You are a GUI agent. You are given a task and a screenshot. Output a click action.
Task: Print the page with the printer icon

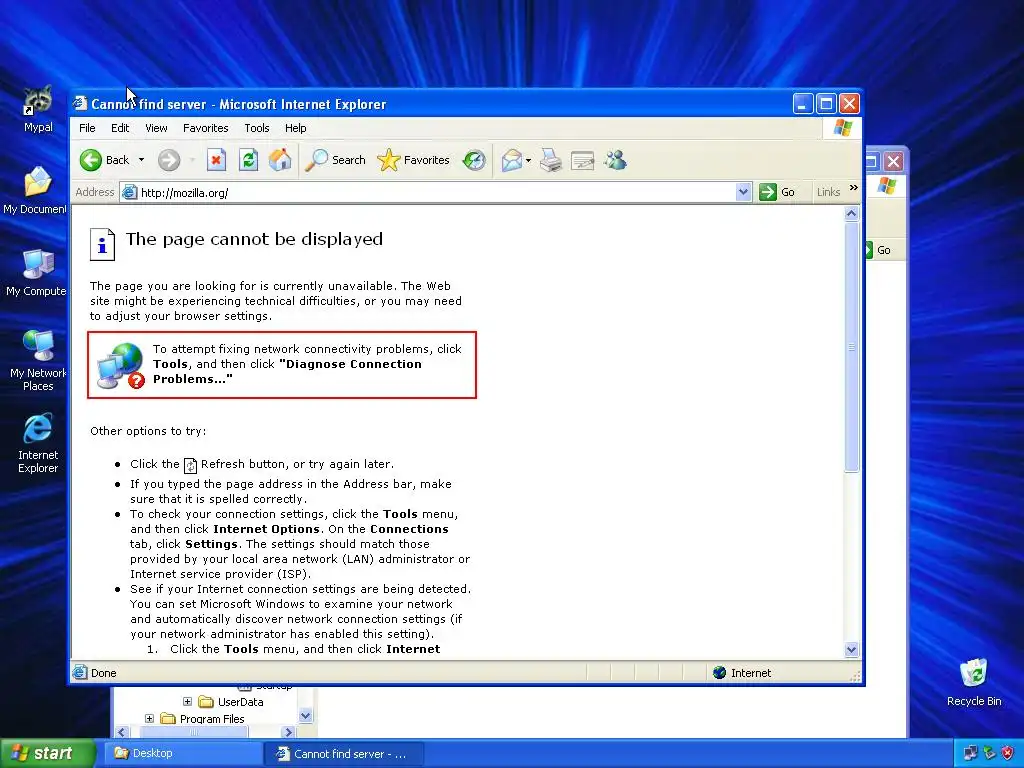551,160
